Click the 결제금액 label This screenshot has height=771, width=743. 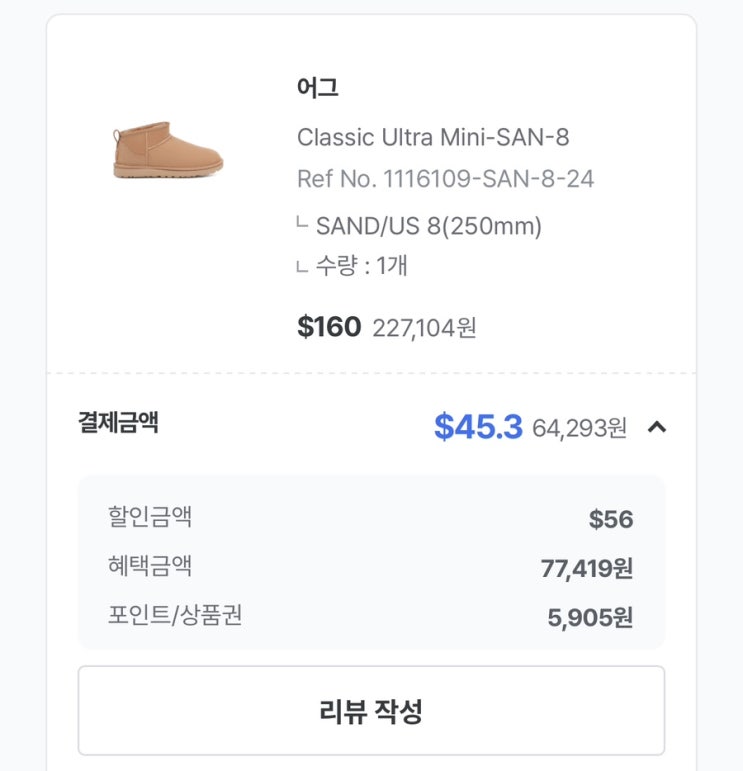[x=118, y=423]
